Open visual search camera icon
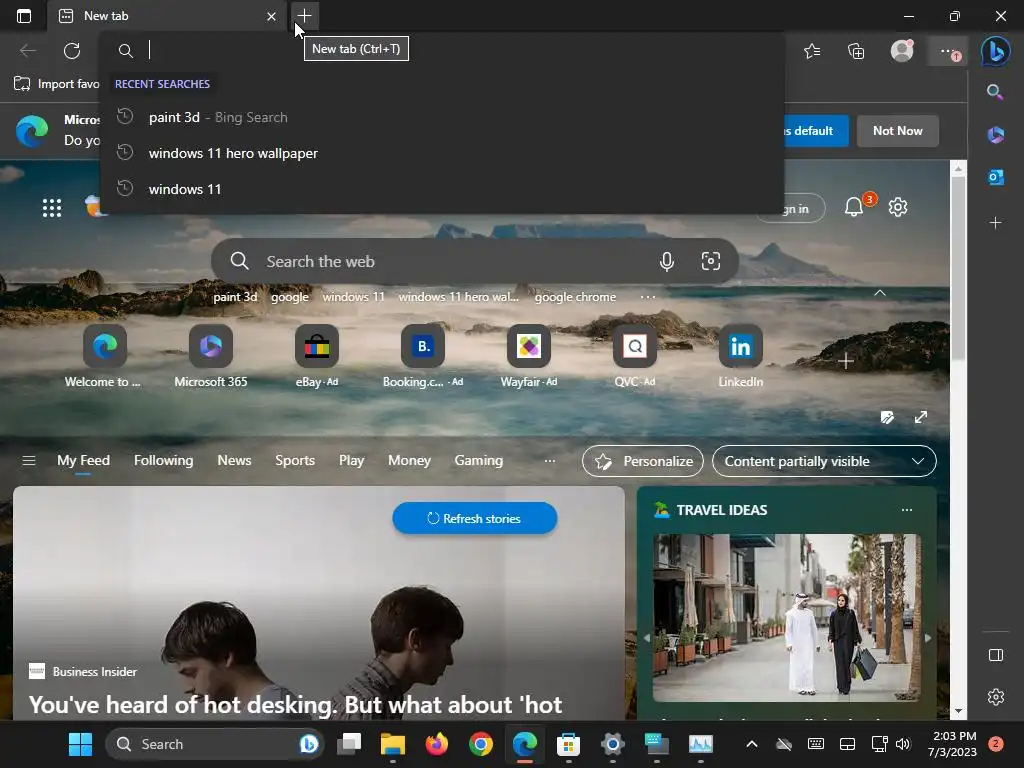 [x=711, y=261]
